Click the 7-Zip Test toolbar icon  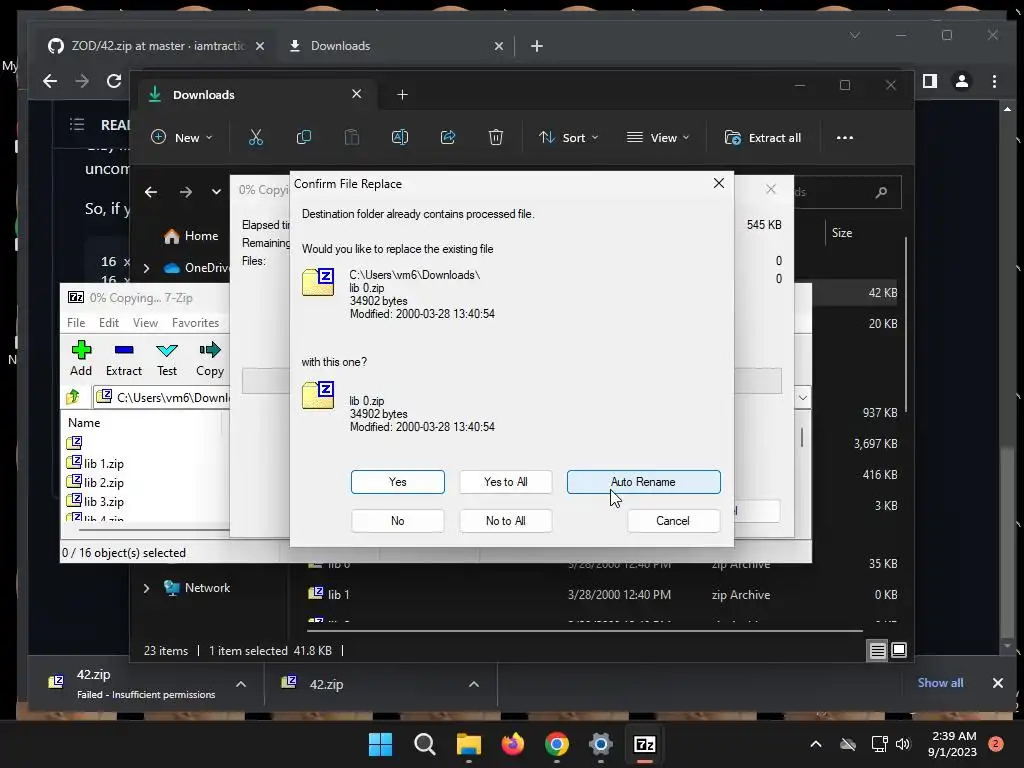(167, 359)
